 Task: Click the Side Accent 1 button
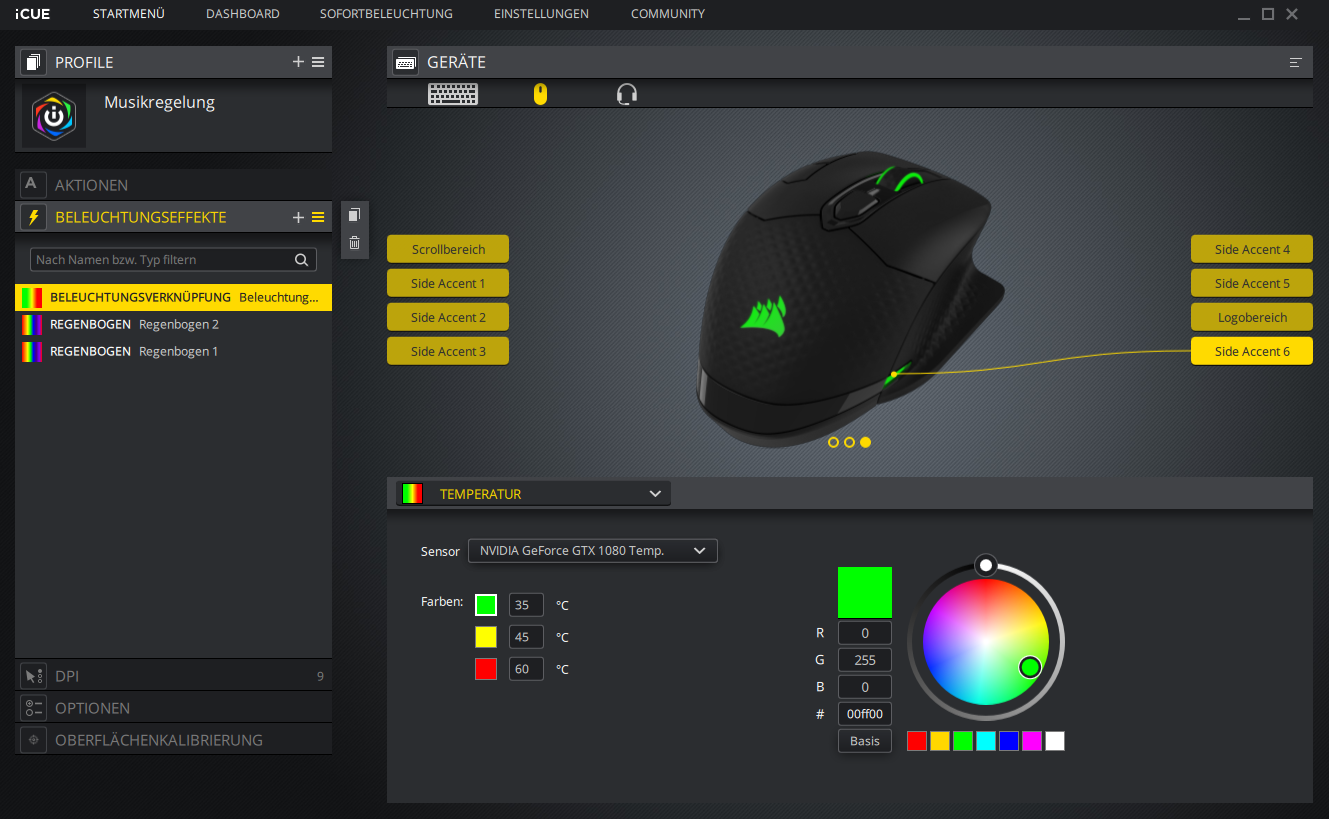click(x=448, y=283)
